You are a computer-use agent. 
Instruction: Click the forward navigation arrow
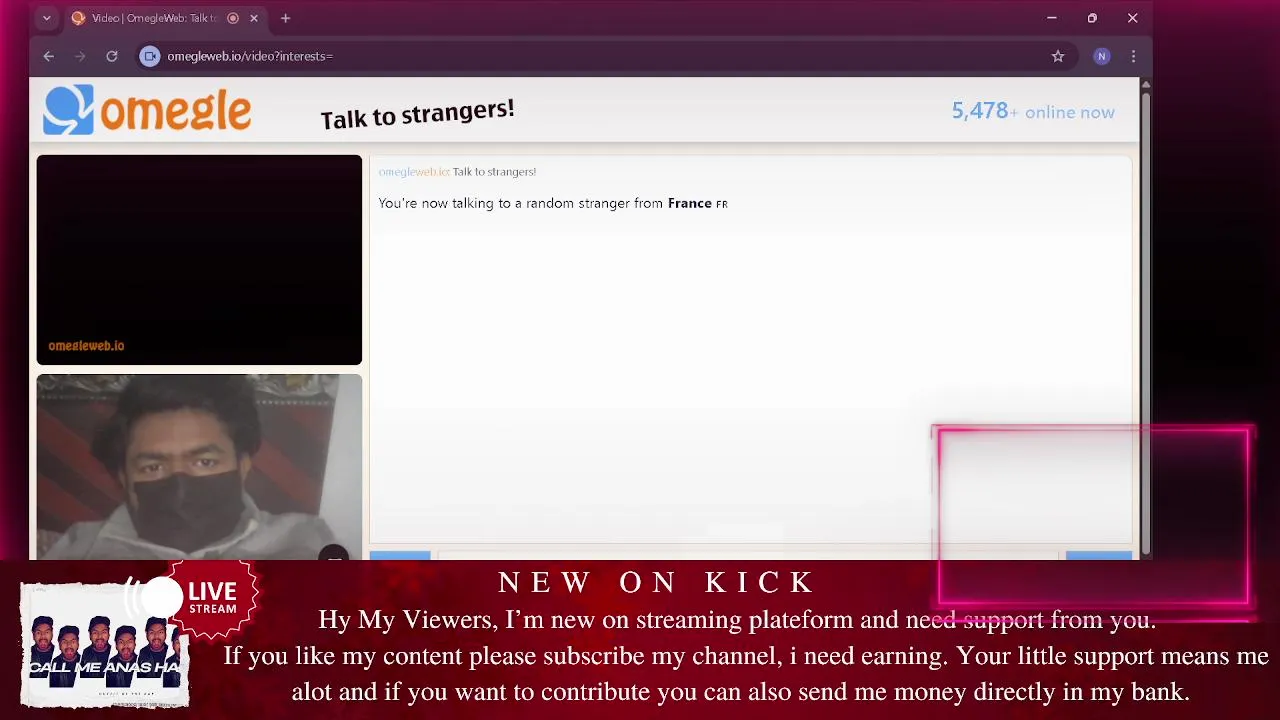[80, 56]
